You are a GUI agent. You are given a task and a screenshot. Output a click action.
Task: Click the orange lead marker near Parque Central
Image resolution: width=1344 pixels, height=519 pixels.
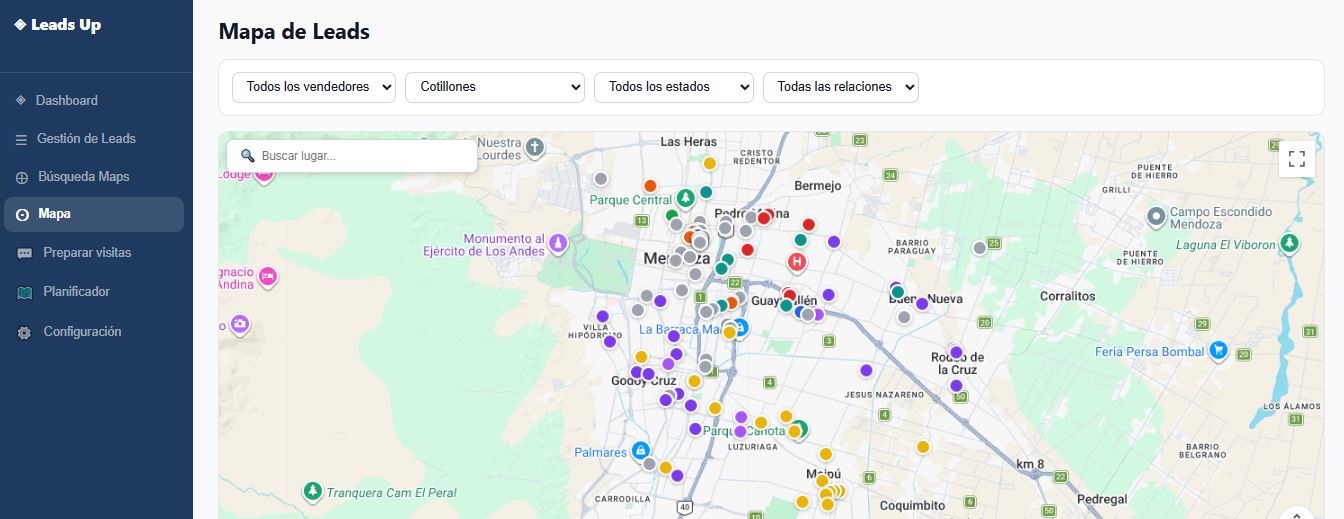[650, 186]
